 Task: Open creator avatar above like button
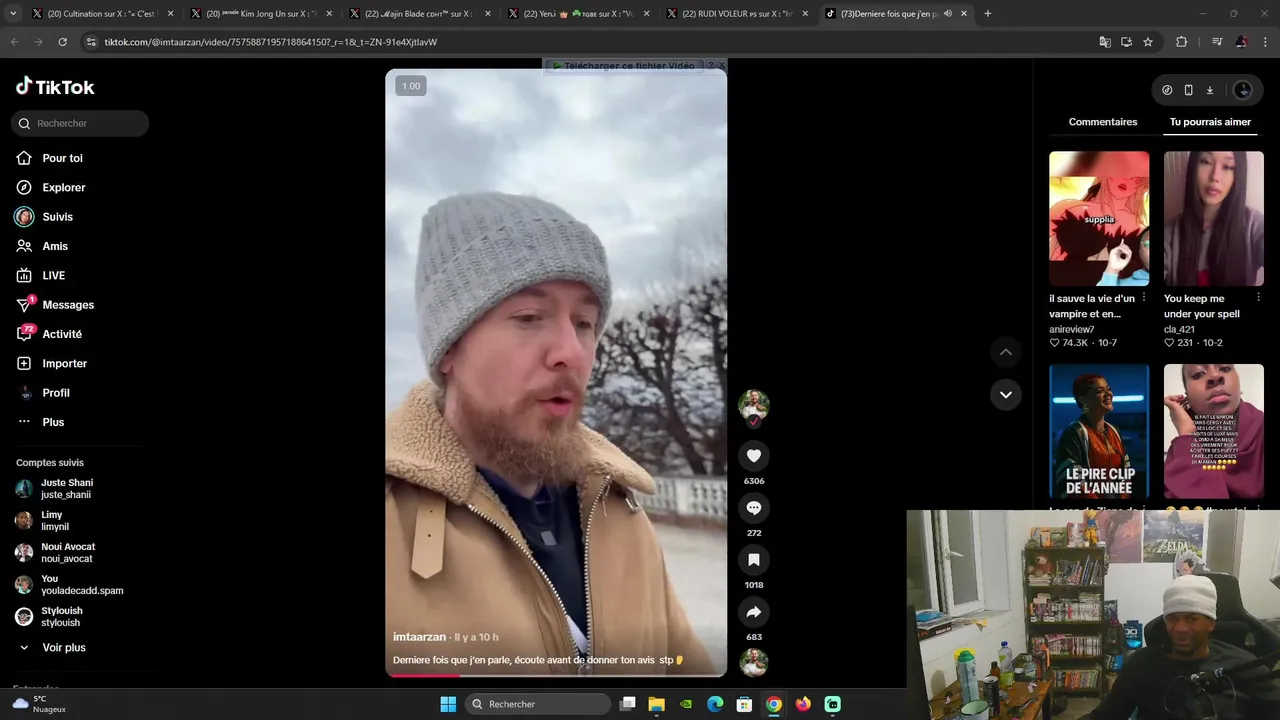(x=754, y=405)
